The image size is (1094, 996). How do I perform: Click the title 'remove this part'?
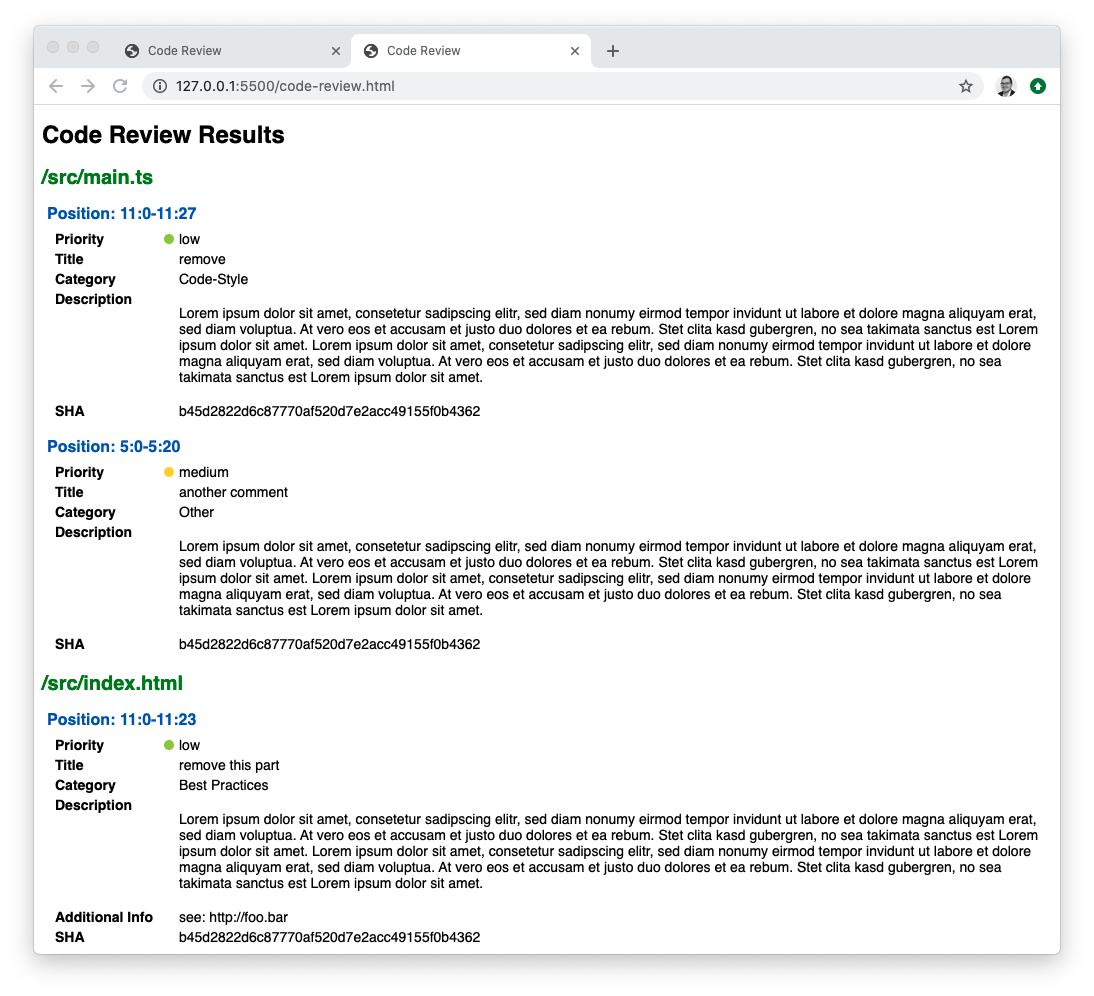coord(229,765)
